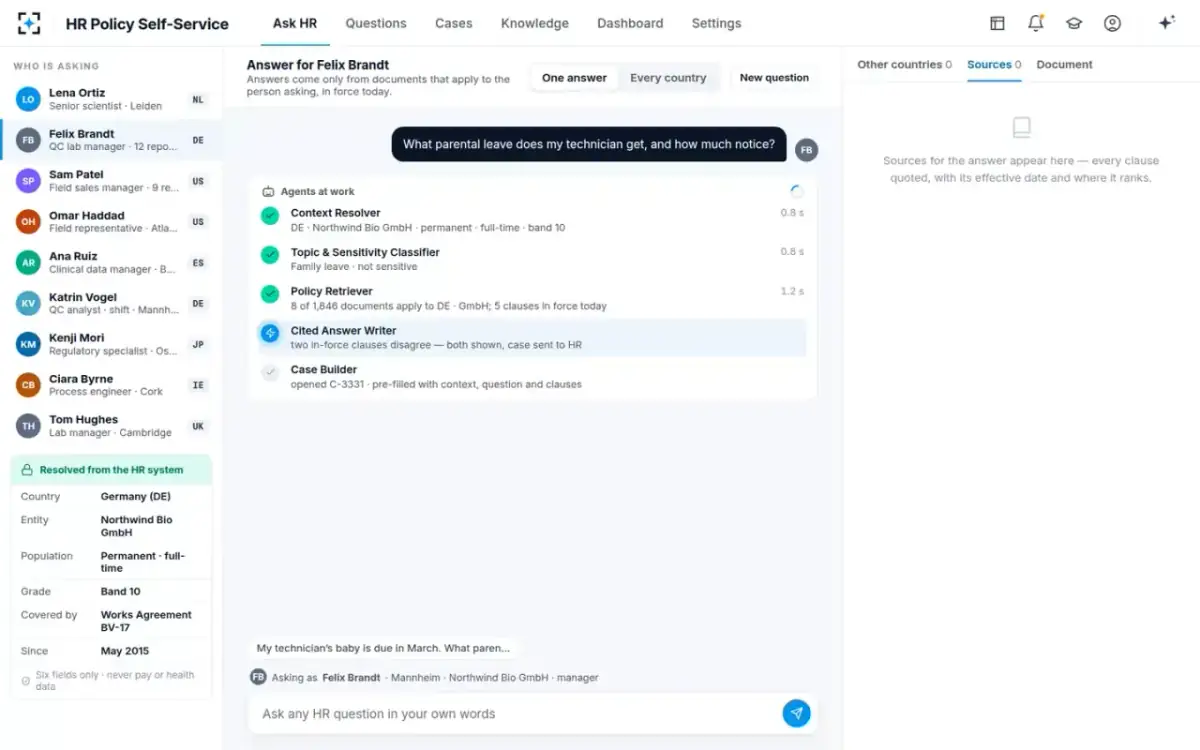The image size is (1200, 750).
Task: Click the OH avatar for Omar Haddad
Action: click(28, 222)
